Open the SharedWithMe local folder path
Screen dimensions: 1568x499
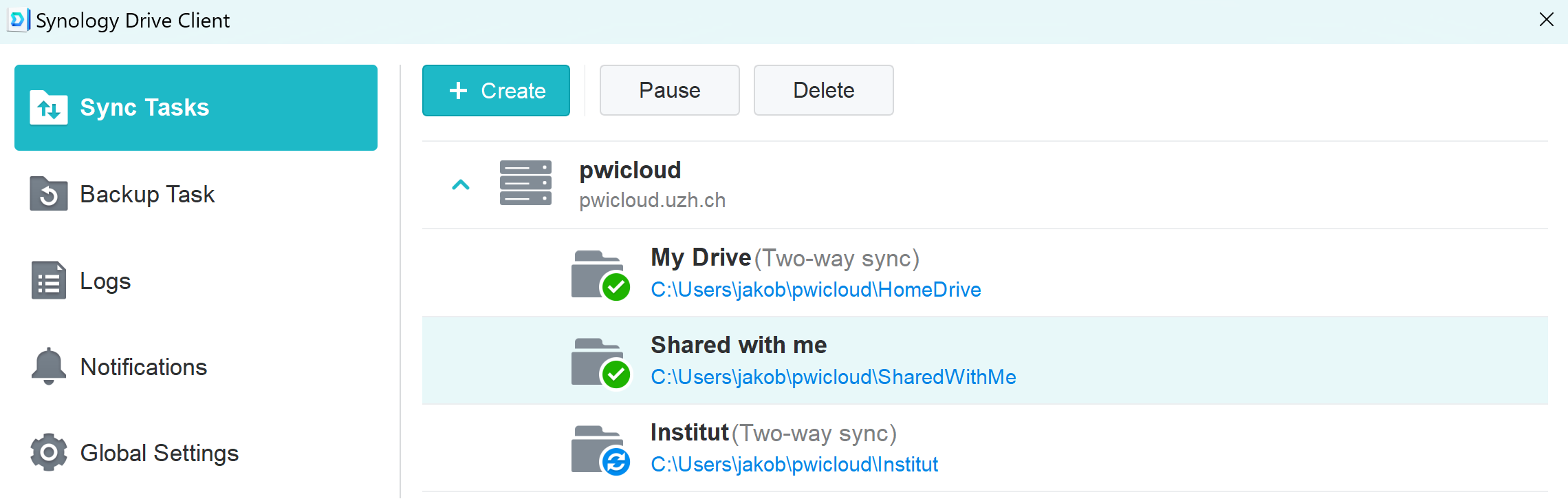tap(833, 377)
